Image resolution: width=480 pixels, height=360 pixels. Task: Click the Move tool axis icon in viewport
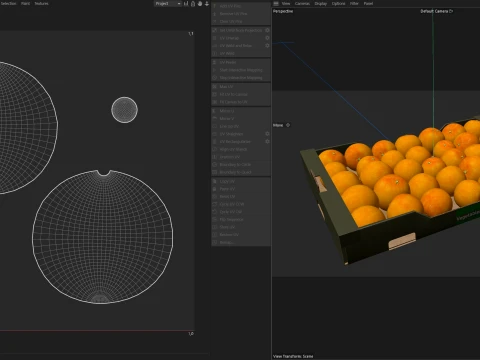pos(288,125)
